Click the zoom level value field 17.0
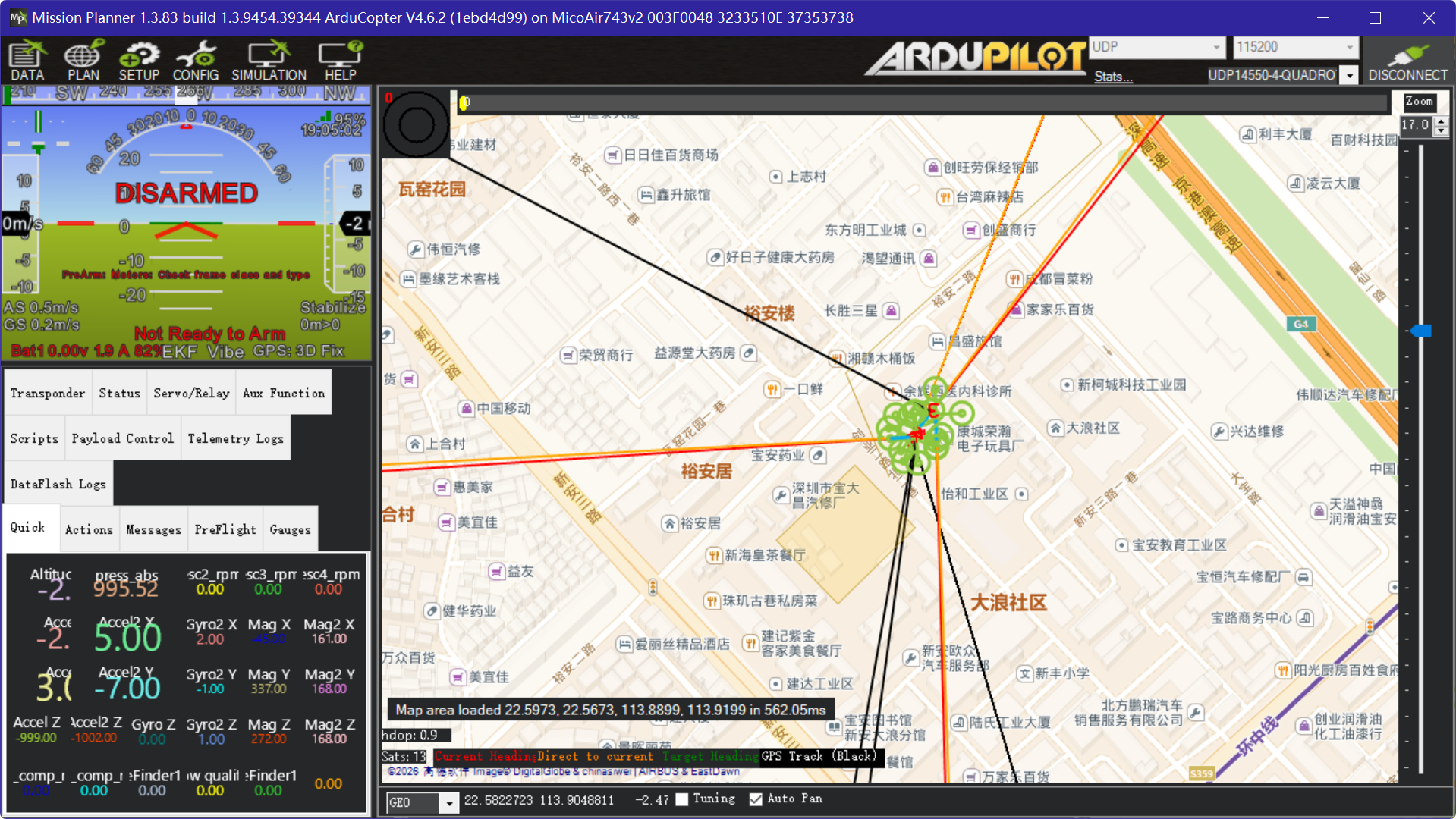Screen dimensions: 1456x819 point(1416,125)
